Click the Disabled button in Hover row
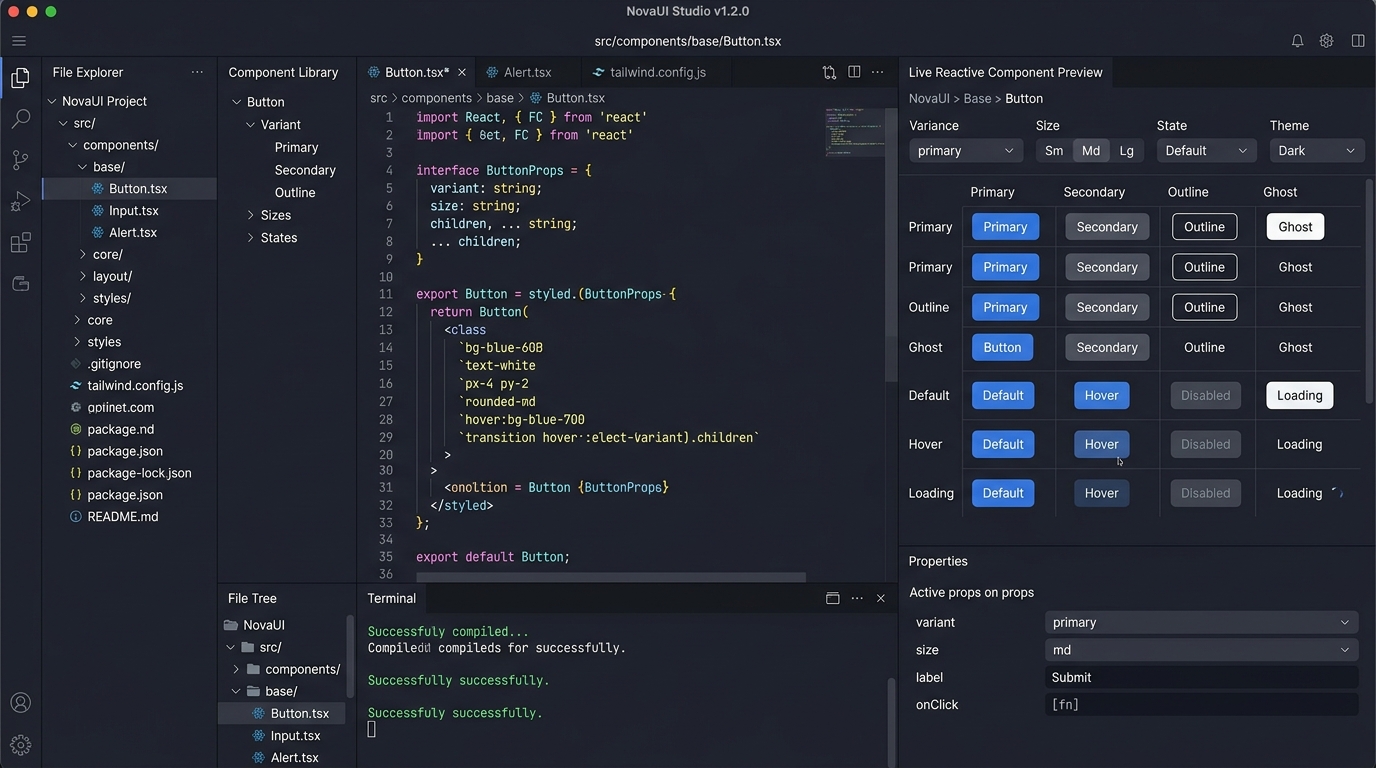Image resolution: width=1376 pixels, height=768 pixels. [1205, 444]
